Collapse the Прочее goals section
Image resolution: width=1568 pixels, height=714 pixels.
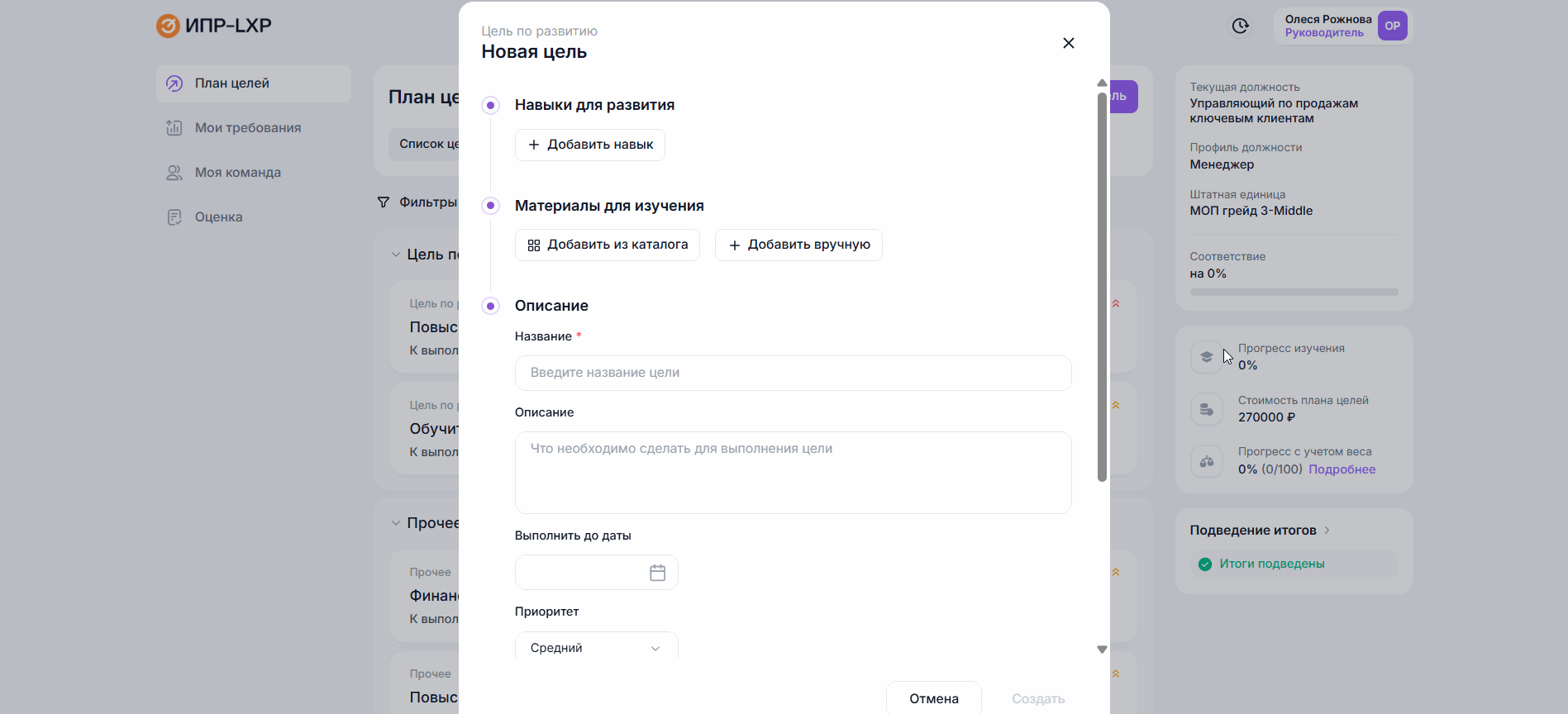click(x=396, y=523)
